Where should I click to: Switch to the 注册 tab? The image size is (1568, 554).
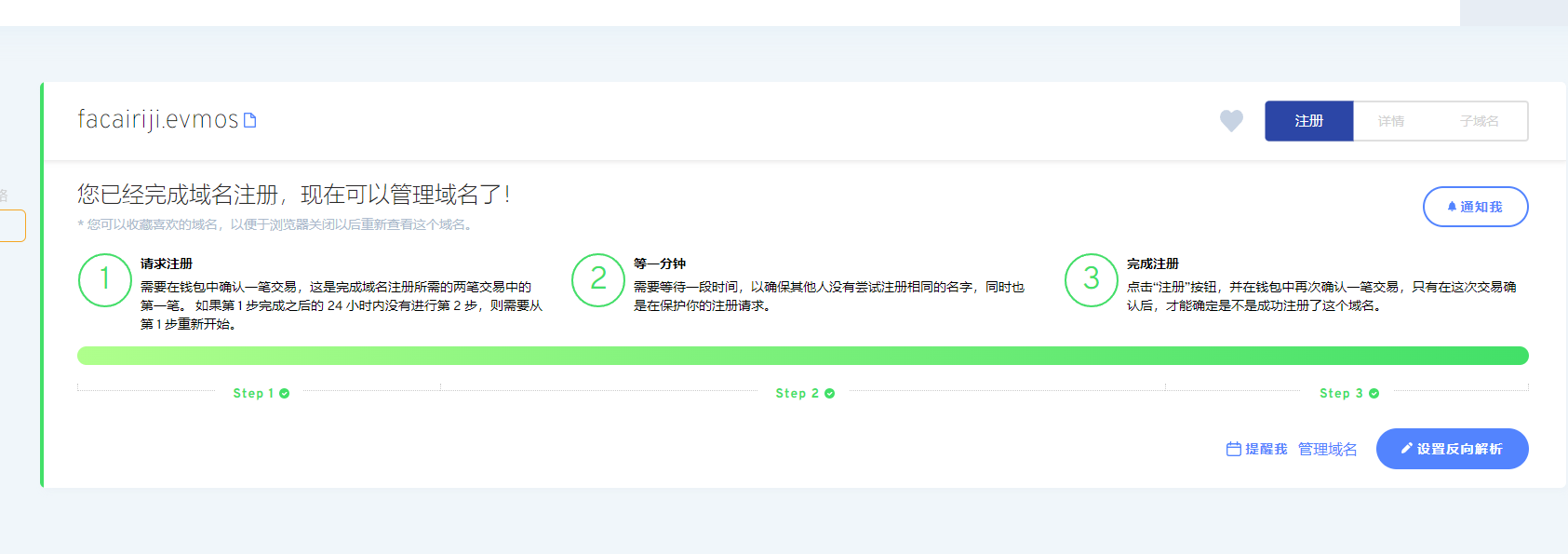tap(1308, 121)
